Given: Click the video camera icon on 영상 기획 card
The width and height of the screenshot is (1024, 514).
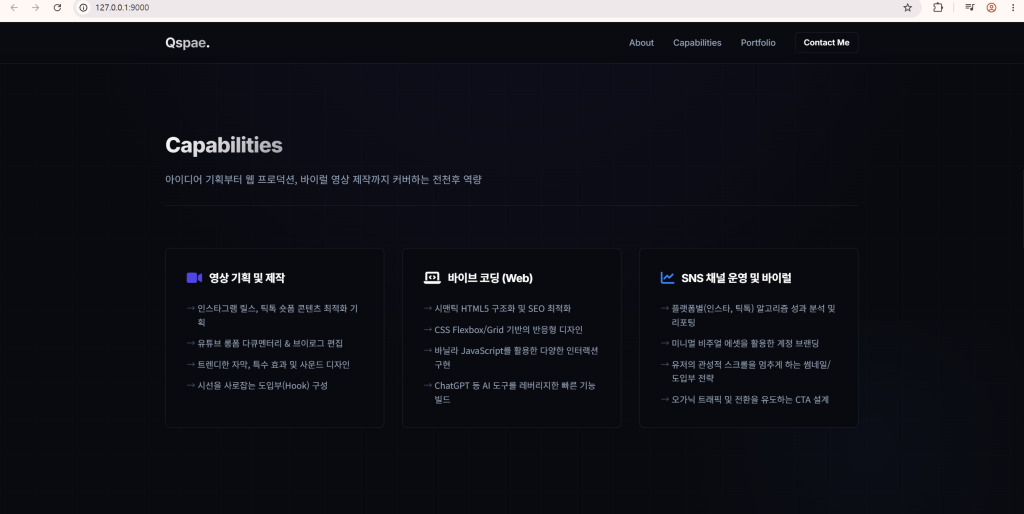Looking at the screenshot, I should click(x=194, y=278).
